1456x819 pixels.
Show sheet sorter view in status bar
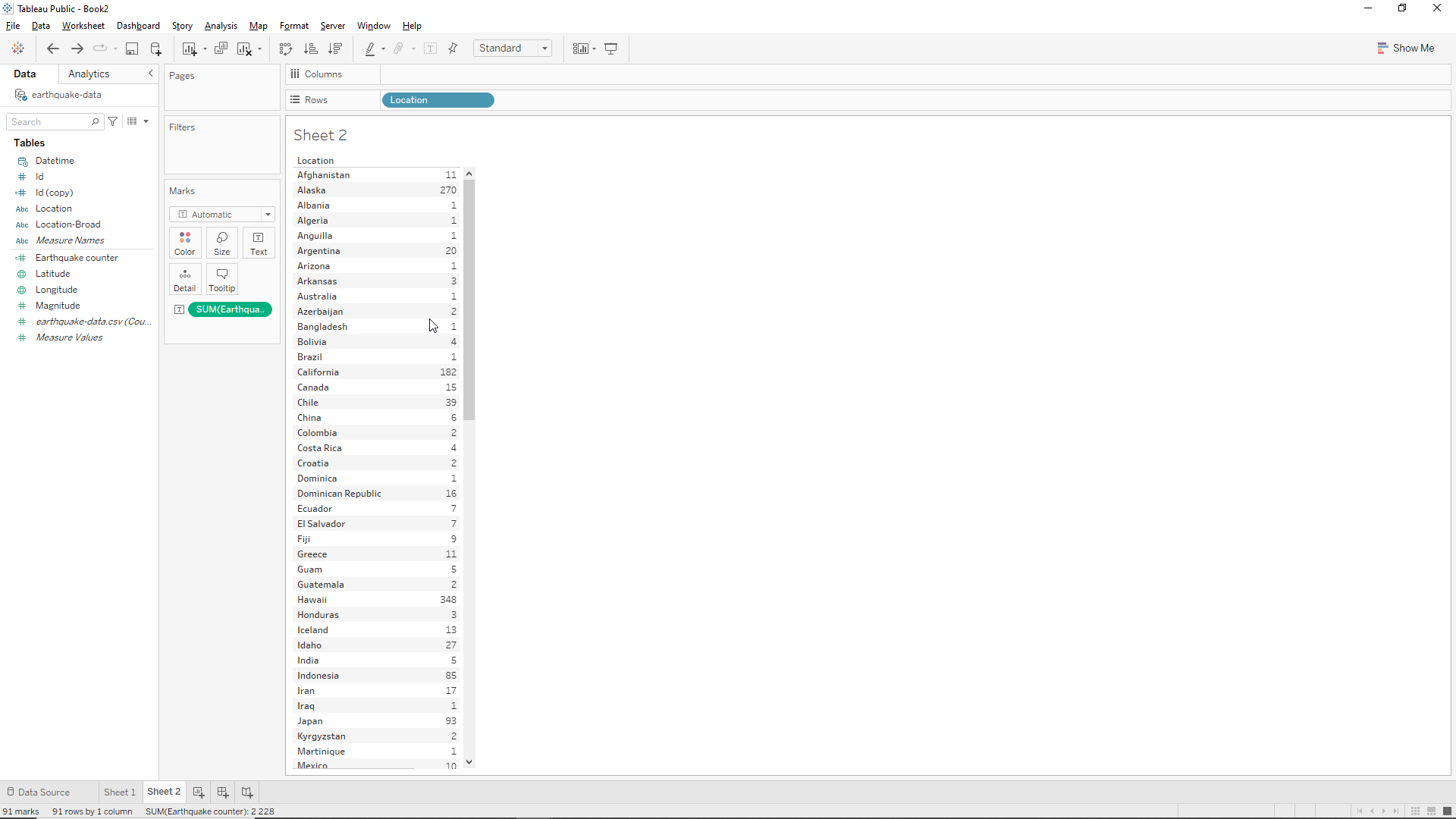pyautogui.click(x=1415, y=811)
